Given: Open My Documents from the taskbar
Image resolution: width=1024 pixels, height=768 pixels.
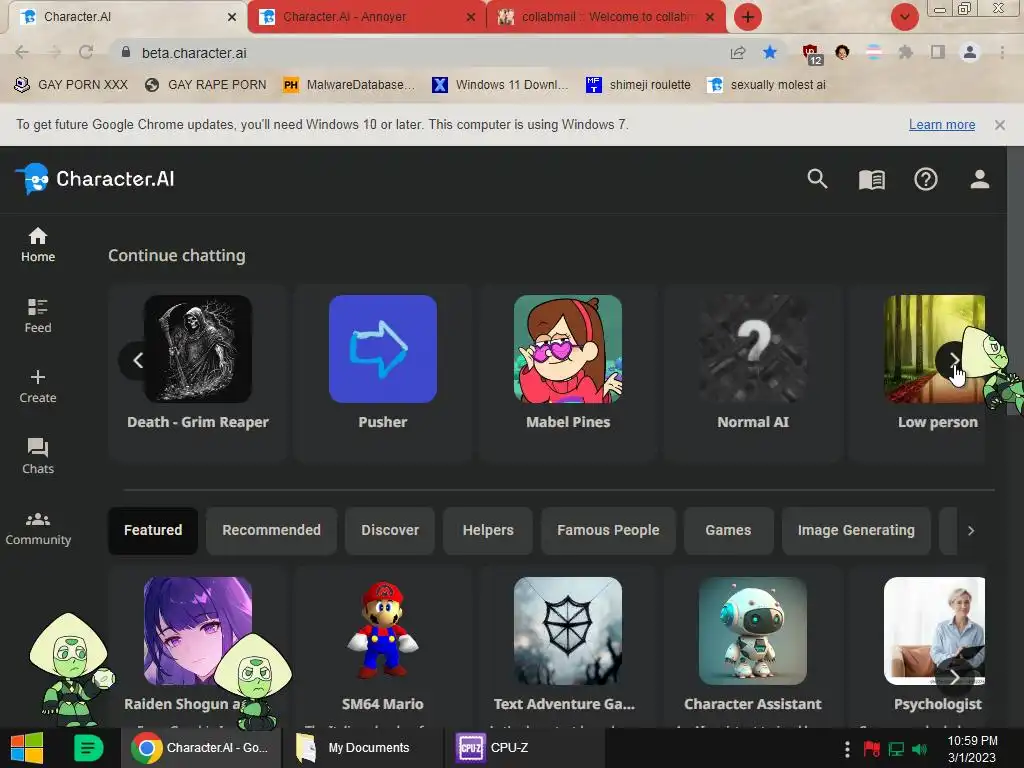Looking at the screenshot, I should coord(362,748).
